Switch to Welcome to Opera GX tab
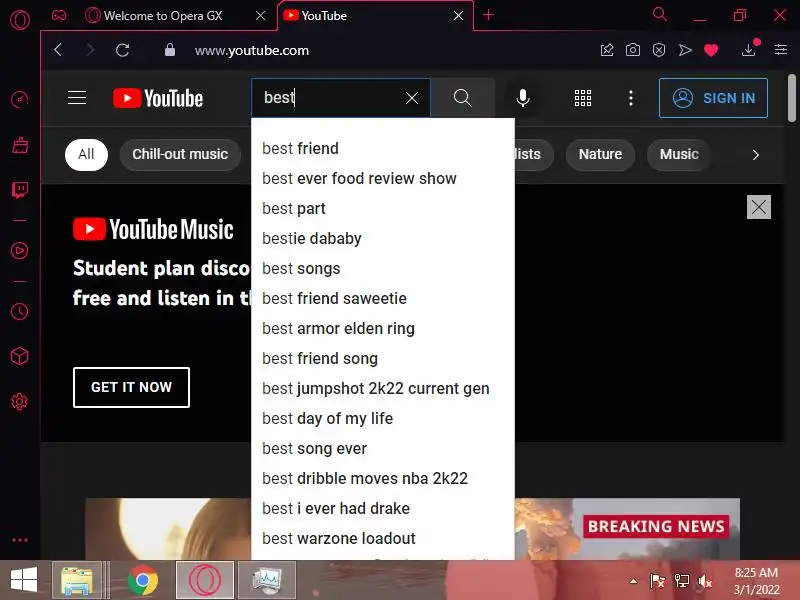The image size is (800, 600). coord(163,16)
